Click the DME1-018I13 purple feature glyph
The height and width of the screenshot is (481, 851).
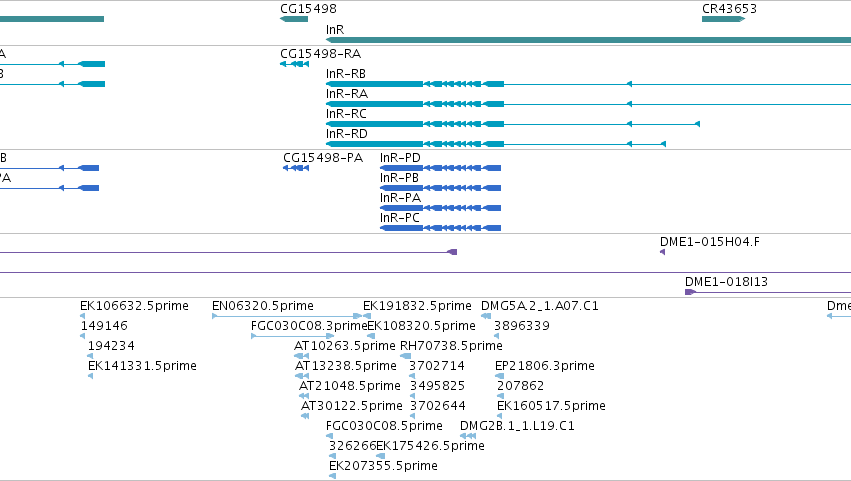point(767,292)
